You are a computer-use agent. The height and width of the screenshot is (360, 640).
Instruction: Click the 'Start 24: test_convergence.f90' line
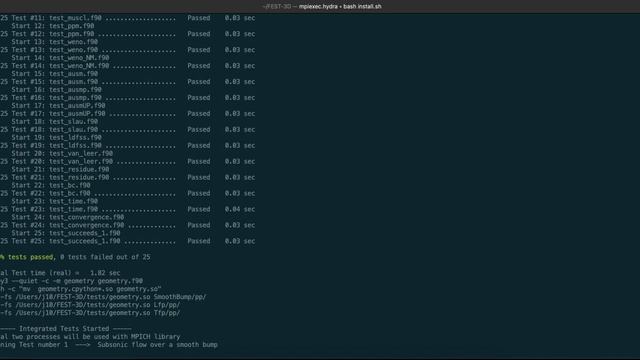[x=68, y=217]
